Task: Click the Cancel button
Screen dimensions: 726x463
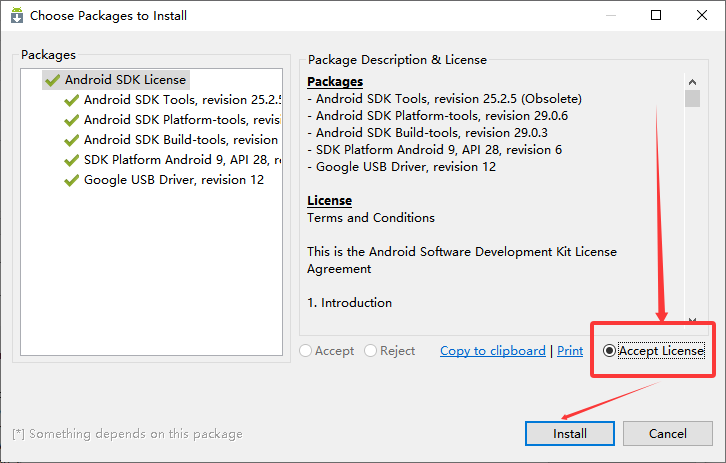Action: (x=667, y=433)
